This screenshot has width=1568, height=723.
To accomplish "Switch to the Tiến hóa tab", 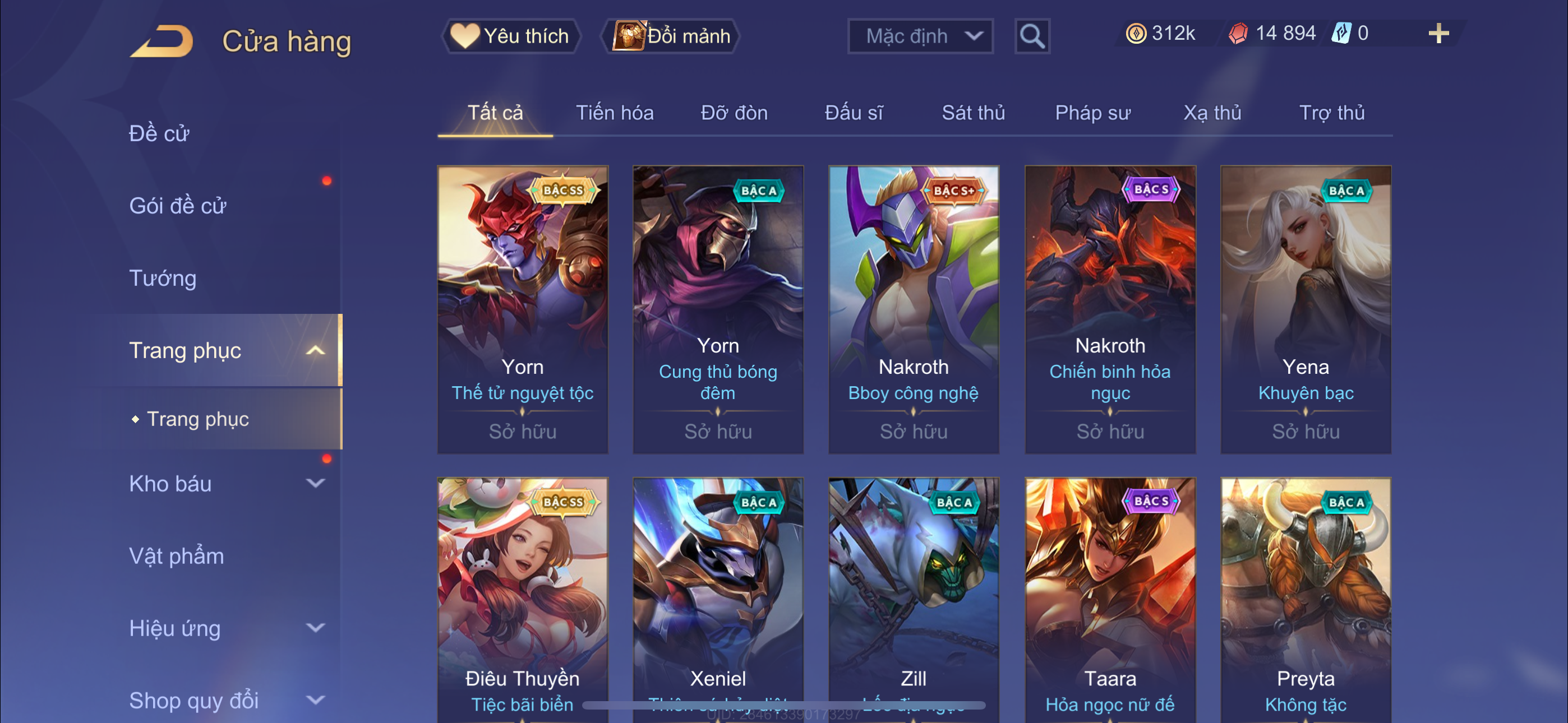I will [614, 113].
